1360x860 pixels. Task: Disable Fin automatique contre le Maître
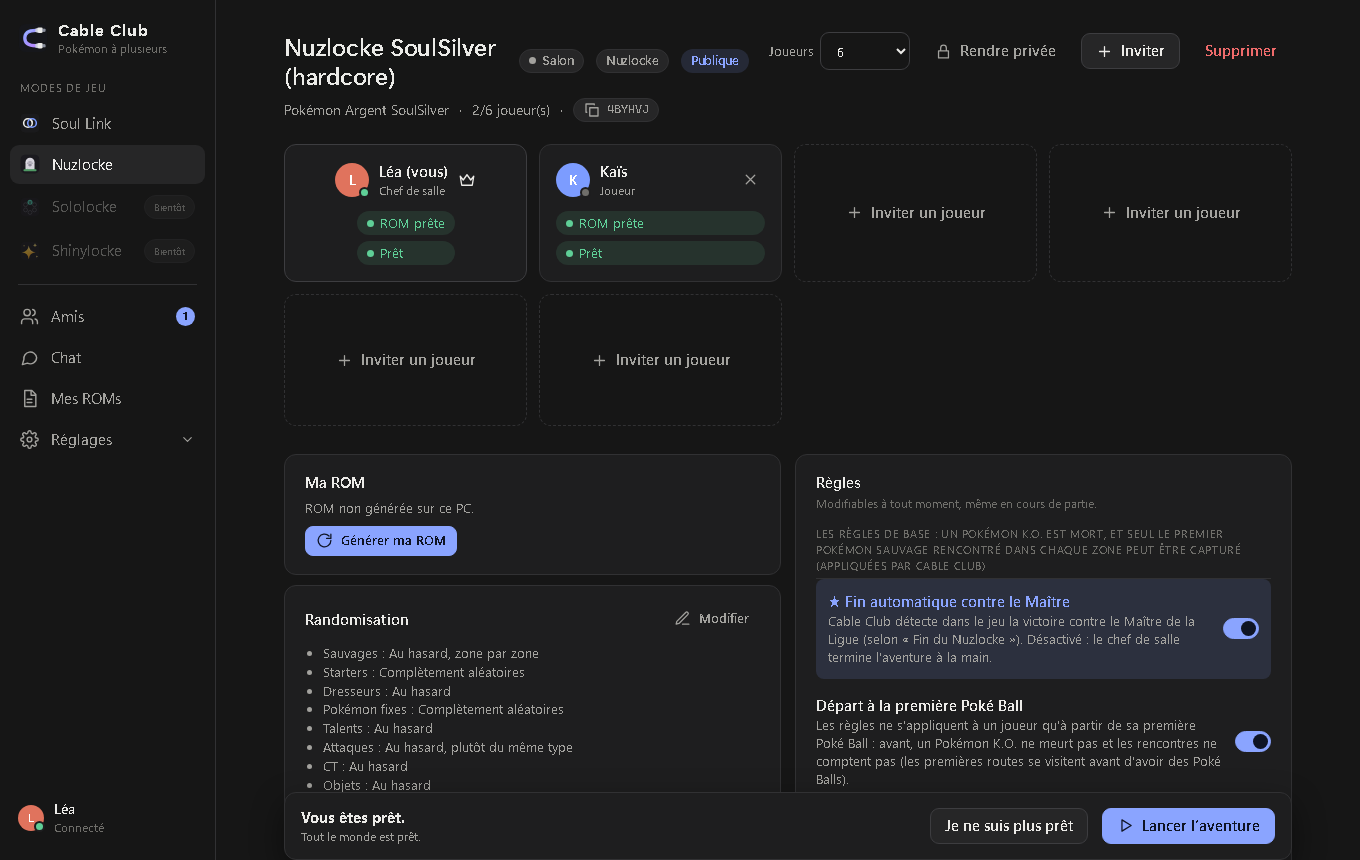click(x=1241, y=628)
